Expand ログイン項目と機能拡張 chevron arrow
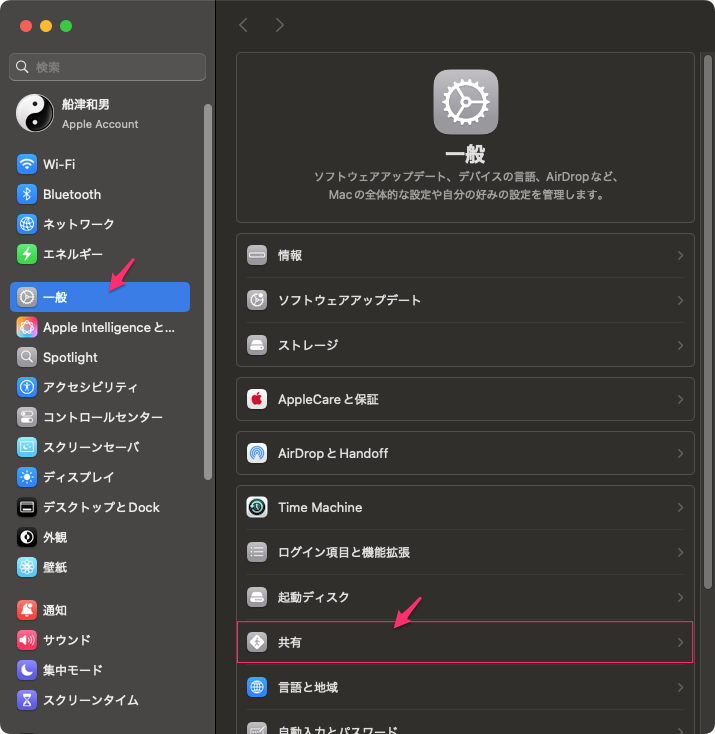The height and width of the screenshot is (734, 715). click(680, 552)
